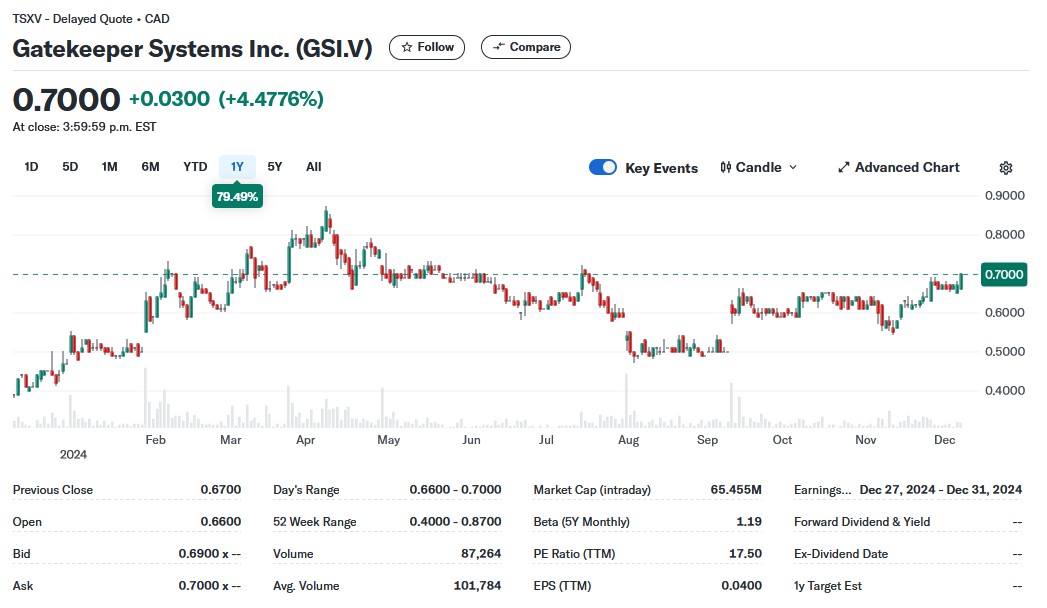Screen dimensions: 1047x608
Task: Click the 2024 year label below chart
Action: (73, 454)
